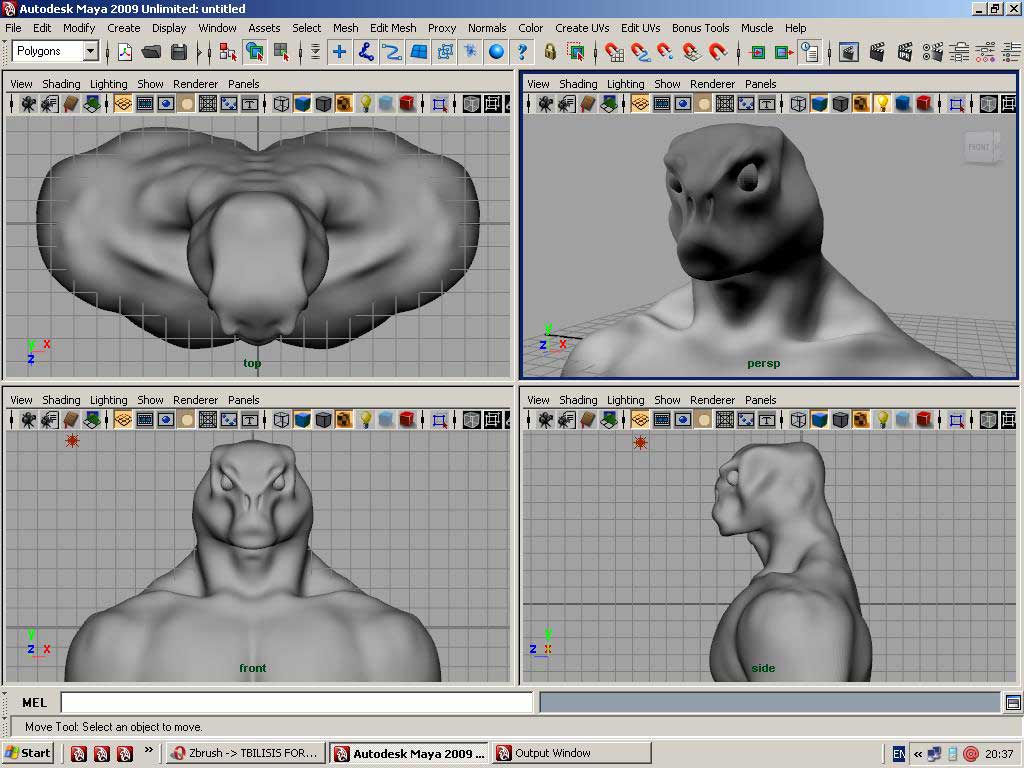Toggle construction history icon on toolbar
Viewport: 1024px width, 768px height.
809,51
